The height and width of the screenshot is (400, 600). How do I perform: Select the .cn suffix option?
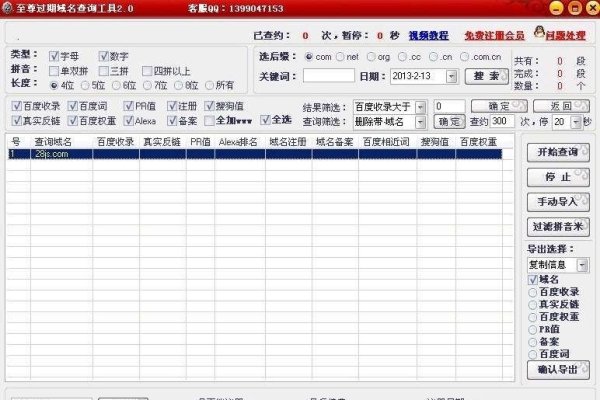point(433,57)
